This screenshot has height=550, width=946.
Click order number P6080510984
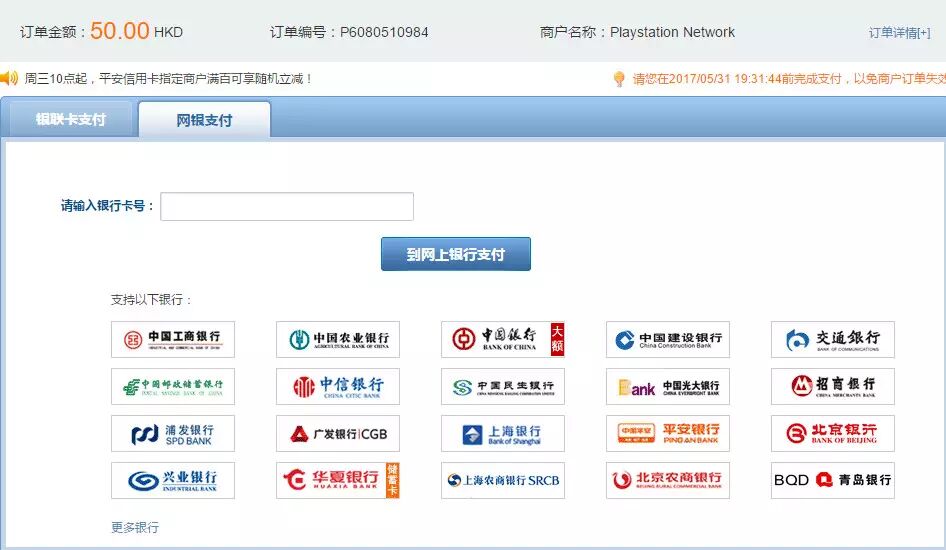pyautogui.click(x=384, y=32)
